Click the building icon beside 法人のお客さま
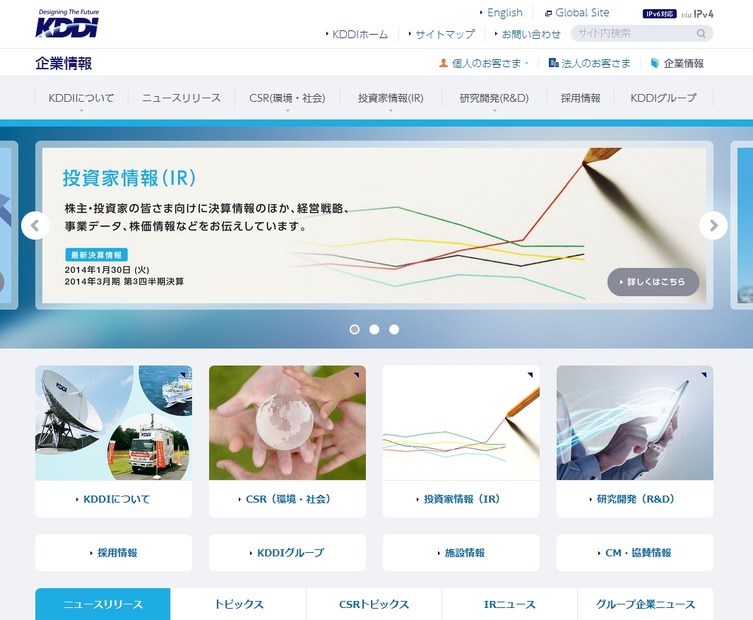The width and height of the screenshot is (753, 620). pos(553,63)
